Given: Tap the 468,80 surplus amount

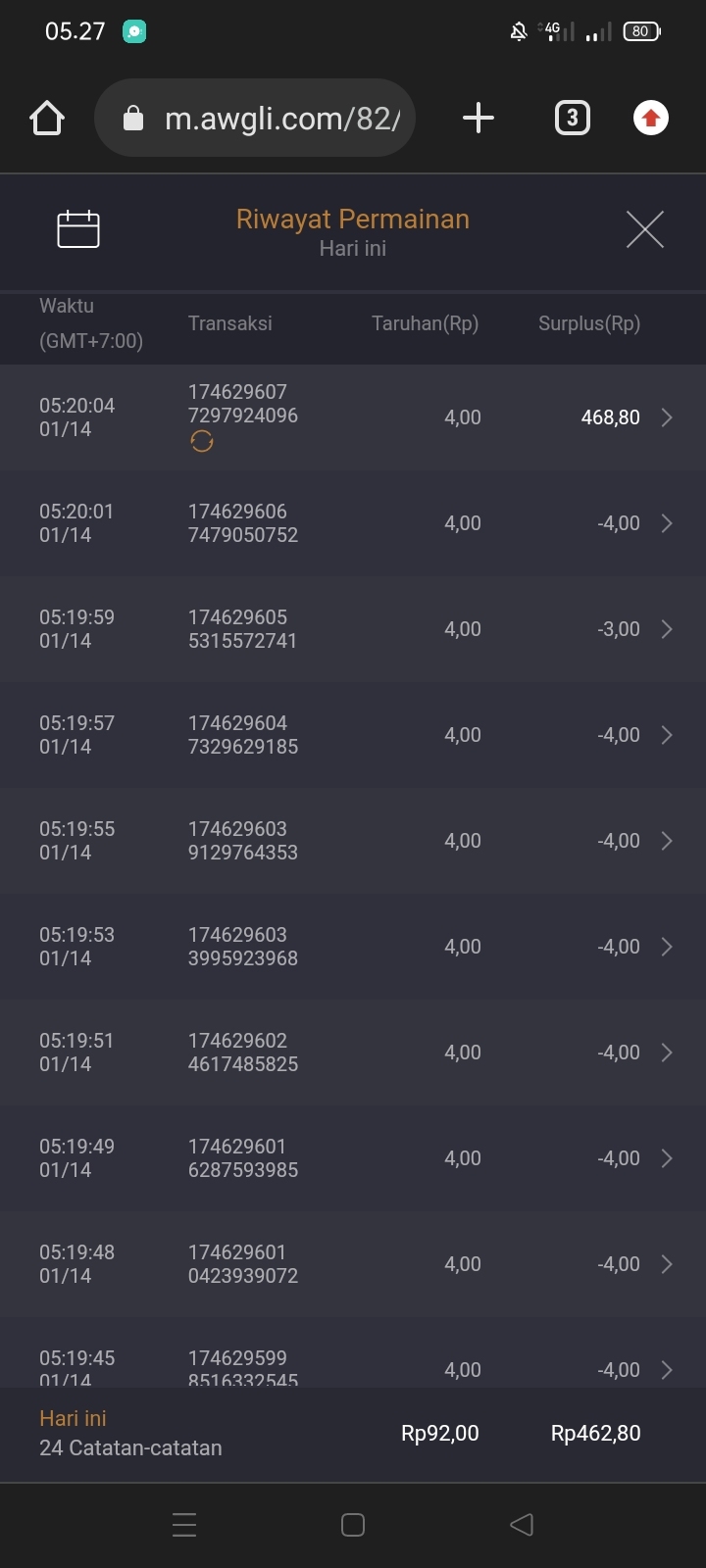Looking at the screenshot, I should pyautogui.click(x=610, y=417).
